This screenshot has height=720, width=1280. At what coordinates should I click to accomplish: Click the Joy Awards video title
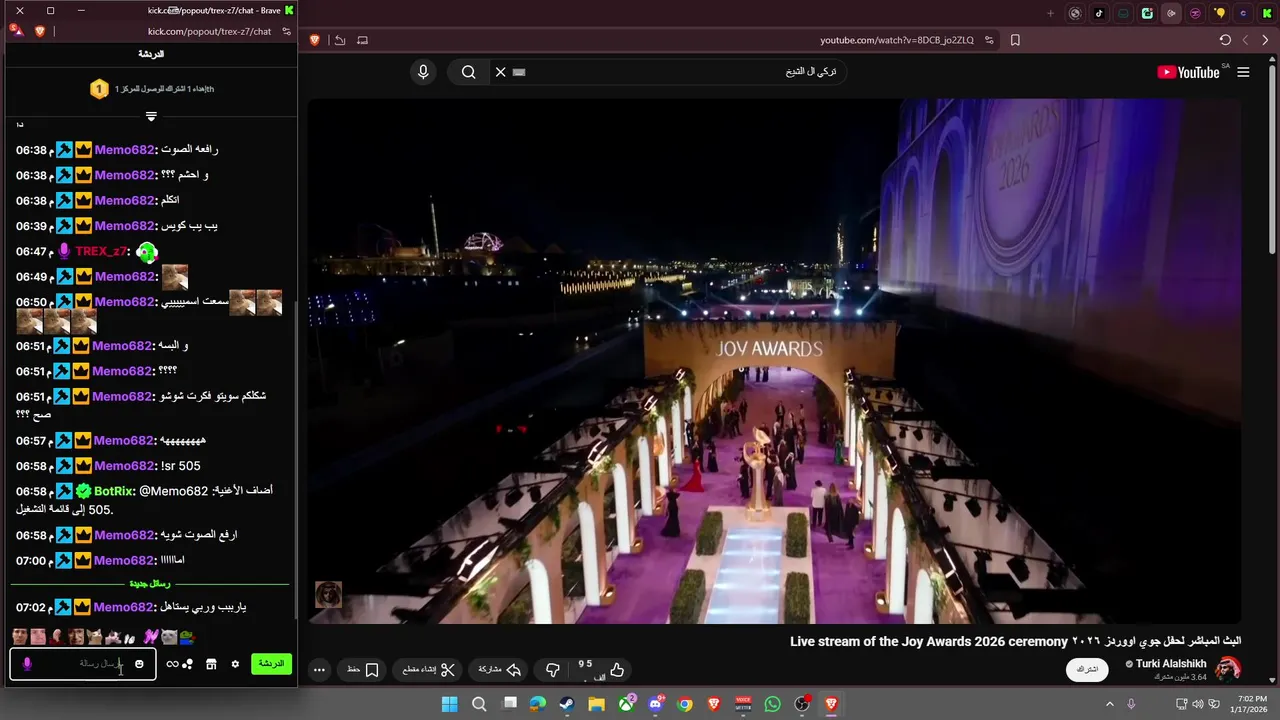pyautogui.click(x=1015, y=641)
